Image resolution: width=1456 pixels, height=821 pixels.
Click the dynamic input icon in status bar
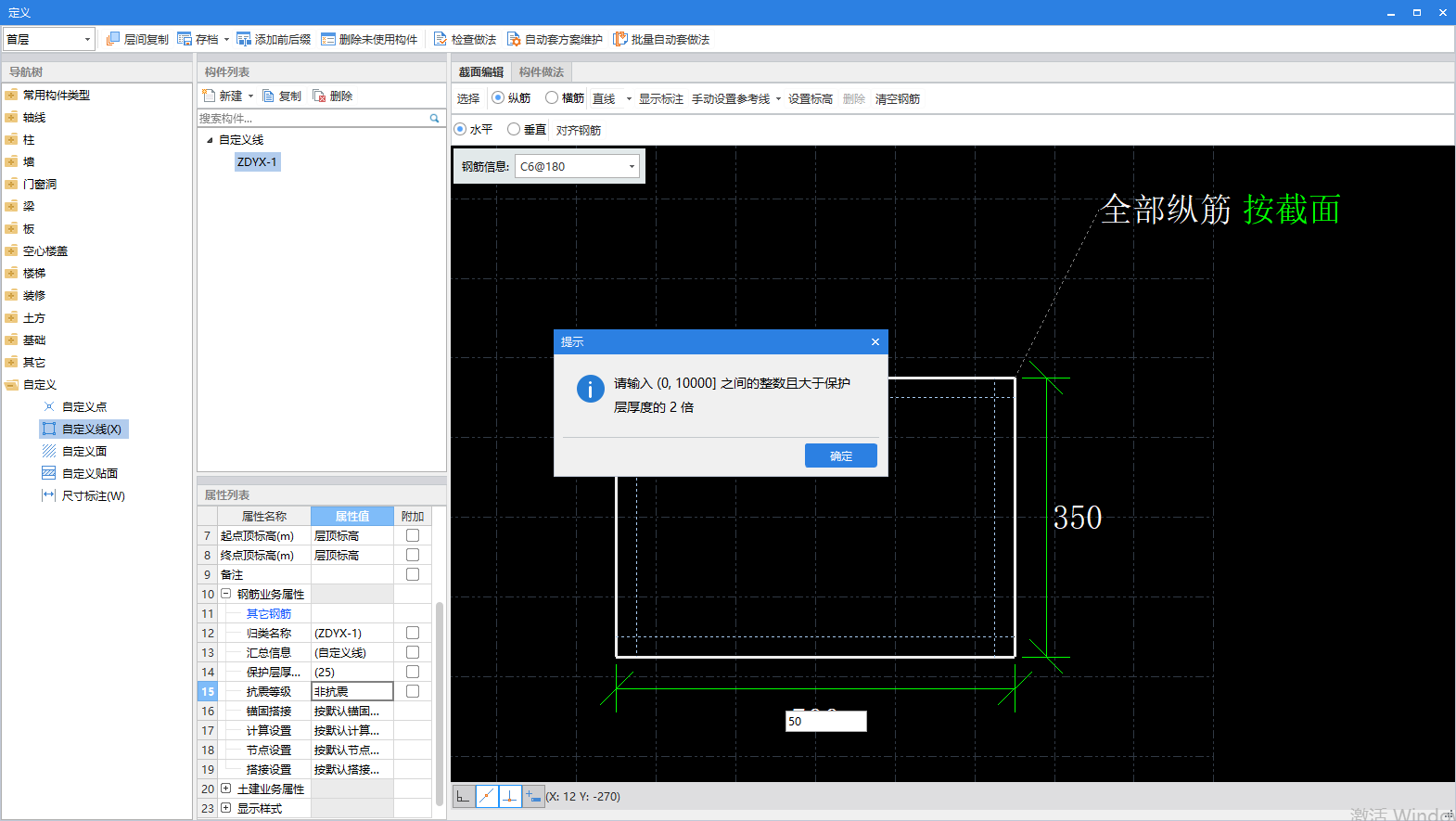tap(533, 796)
